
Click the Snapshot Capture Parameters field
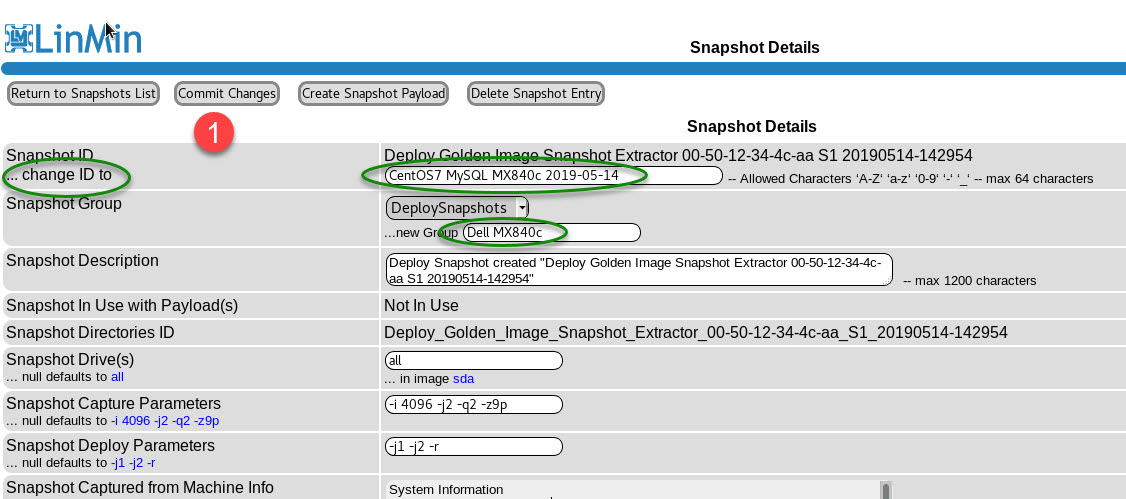[x=473, y=404]
